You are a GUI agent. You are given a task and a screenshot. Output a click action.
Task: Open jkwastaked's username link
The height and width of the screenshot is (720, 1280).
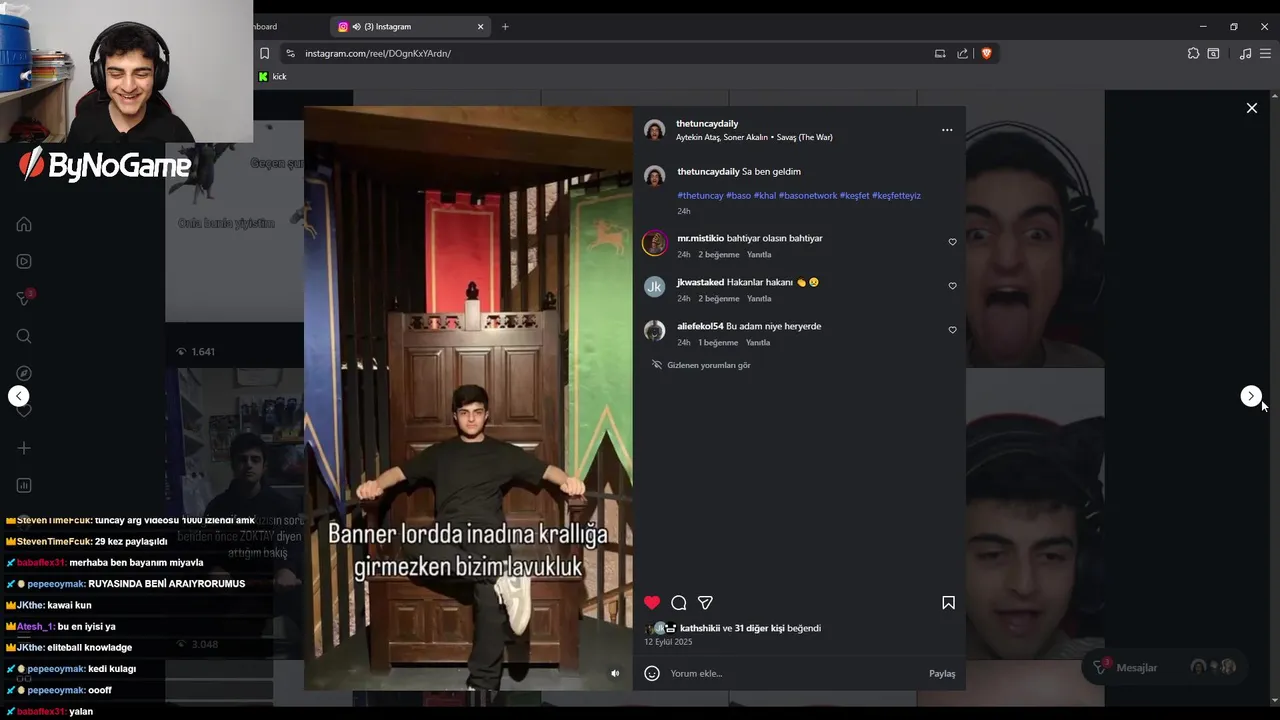(700, 282)
